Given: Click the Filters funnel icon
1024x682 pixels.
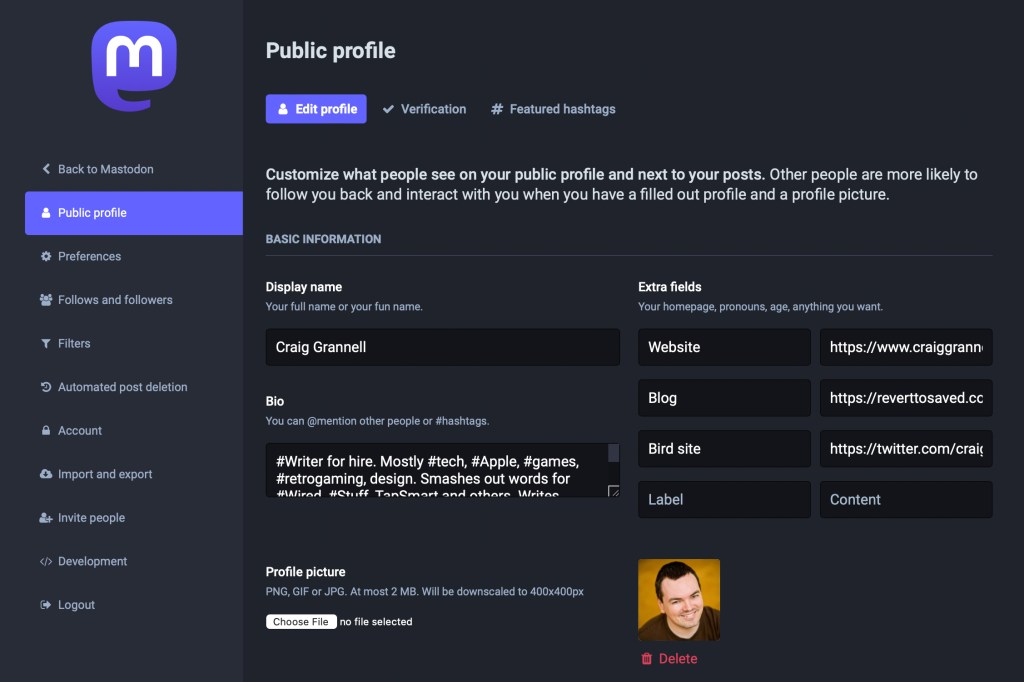Looking at the screenshot, I should pyautogui.click(x=46, y=344).
